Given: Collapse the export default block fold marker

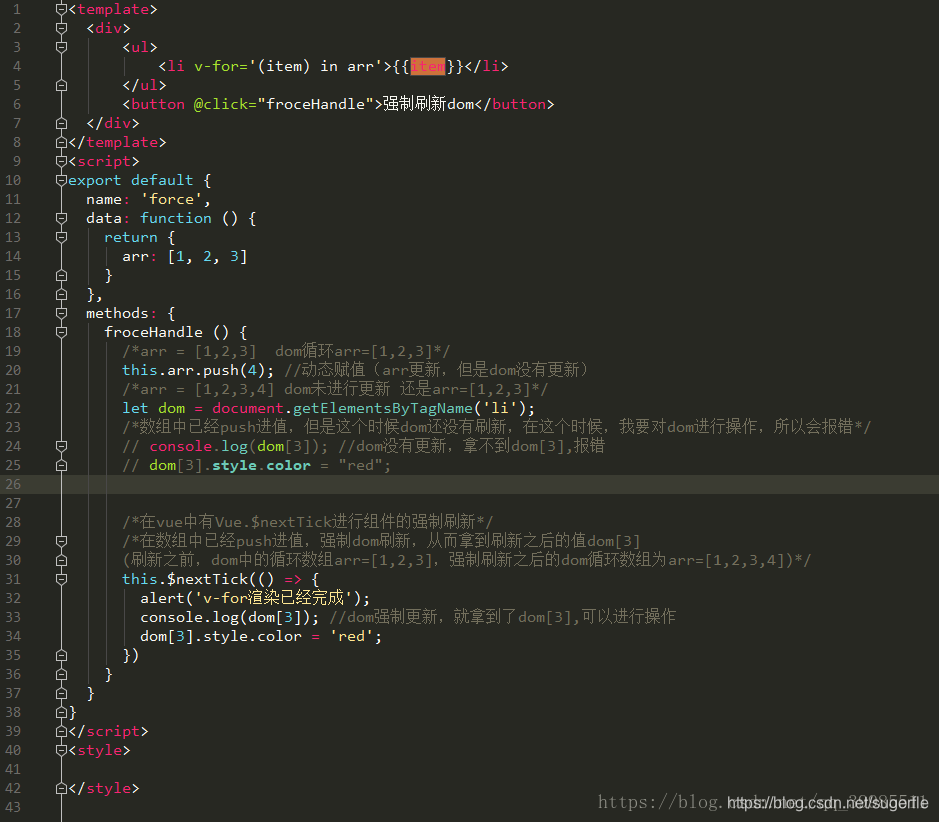Looking at the screenshot, I should point(61,180).
